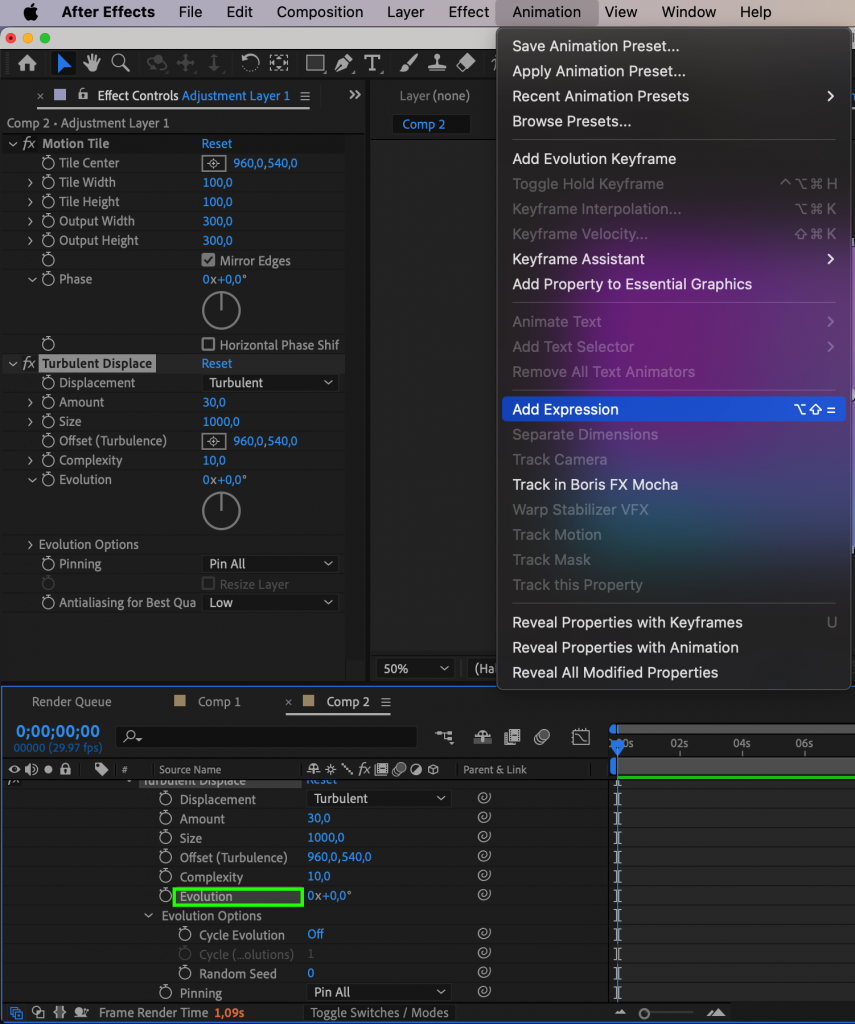Activate the Zoom tool
This screenshot has width=855, height=1024.
tap(120, 62)
